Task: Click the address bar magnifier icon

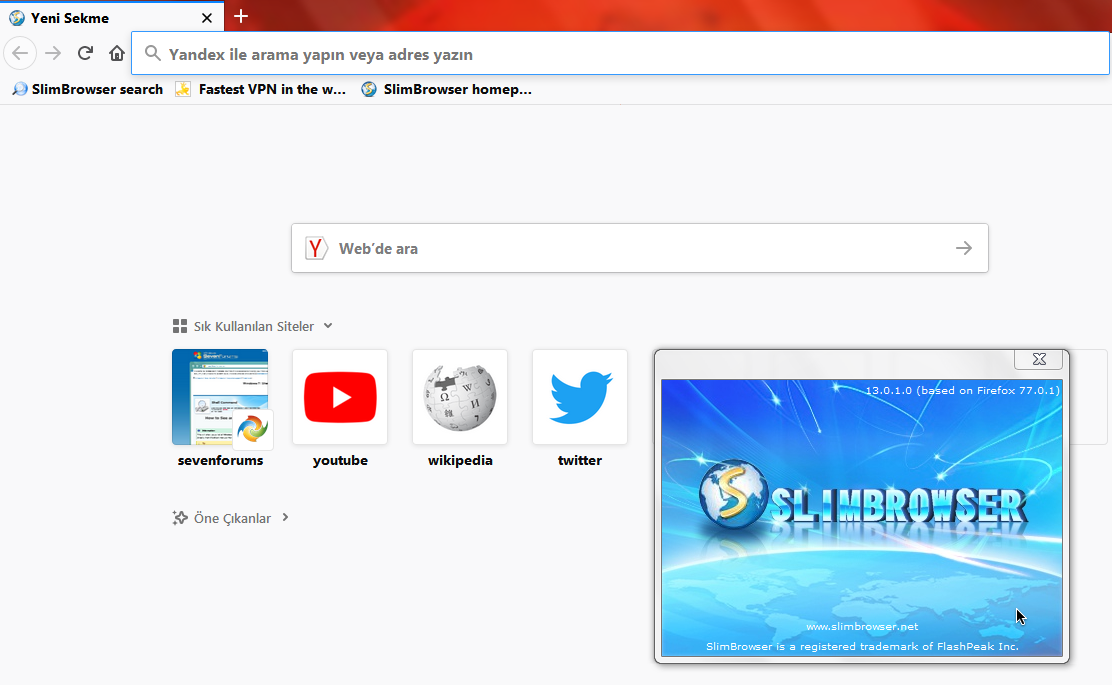Action: click(x=152, y=54)
